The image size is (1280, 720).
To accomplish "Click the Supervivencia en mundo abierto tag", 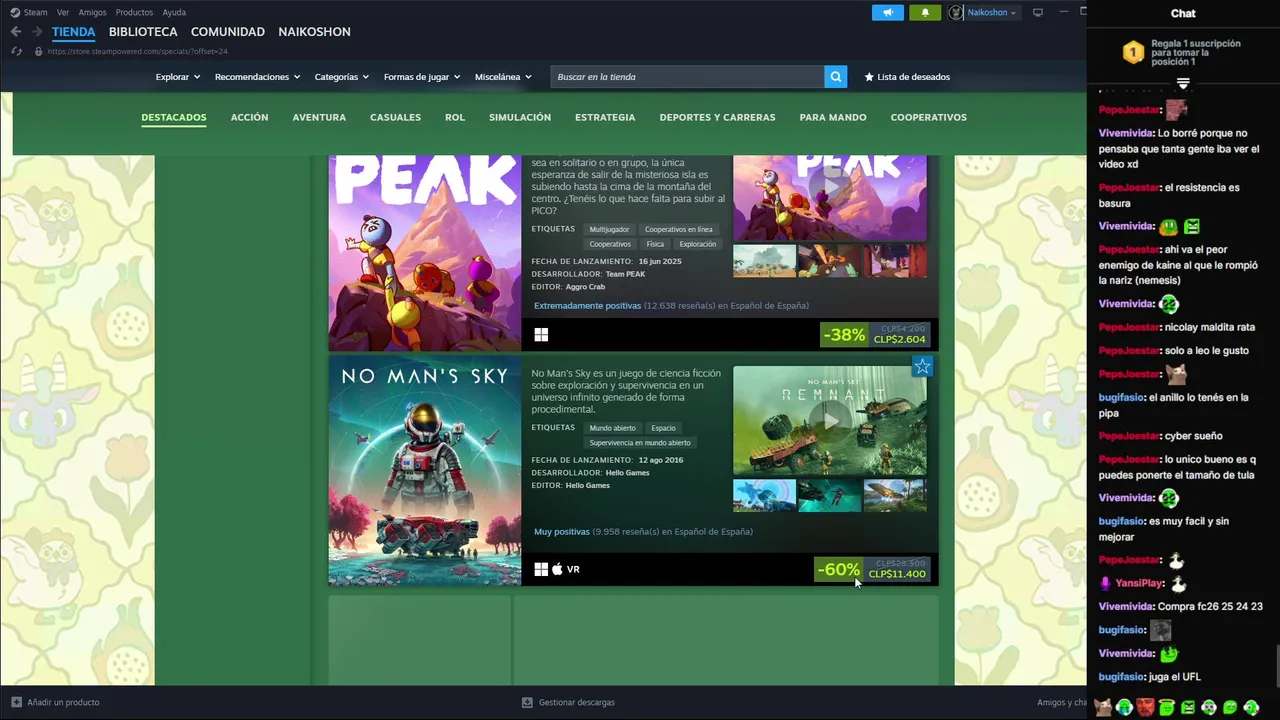I will pos(640,443).
